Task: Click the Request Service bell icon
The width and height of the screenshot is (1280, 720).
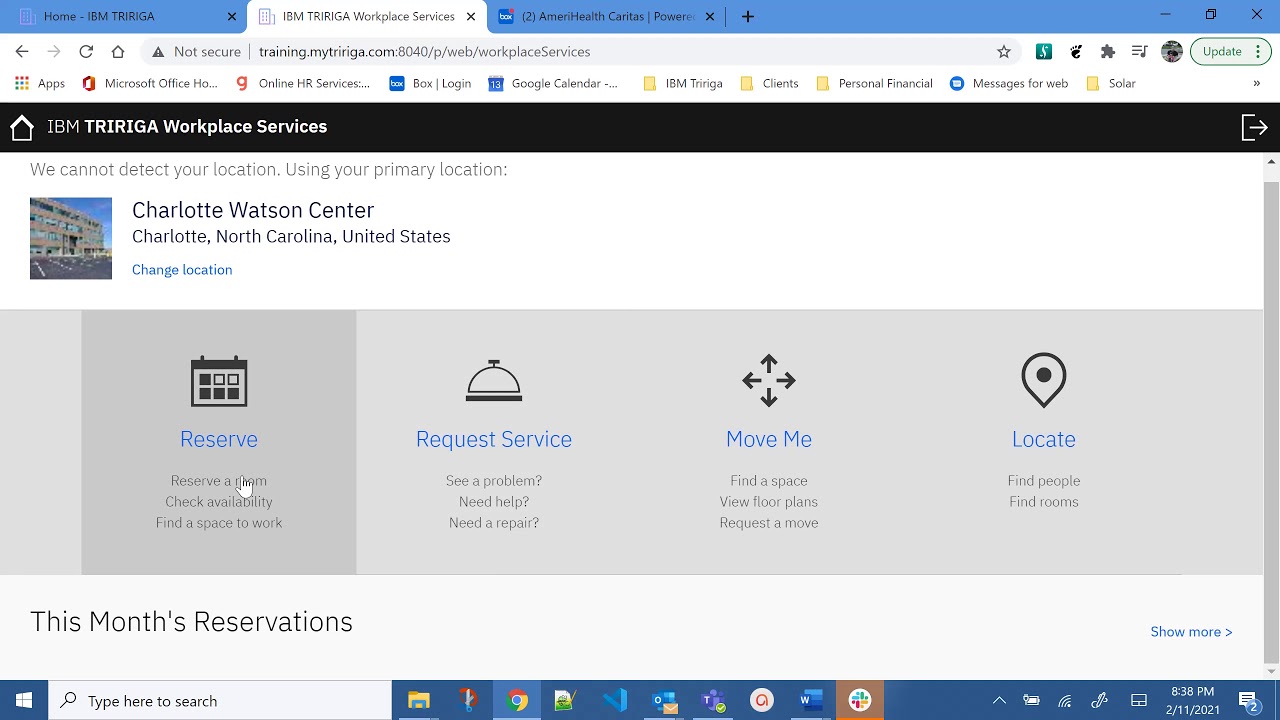Action: tap(494, 381)
